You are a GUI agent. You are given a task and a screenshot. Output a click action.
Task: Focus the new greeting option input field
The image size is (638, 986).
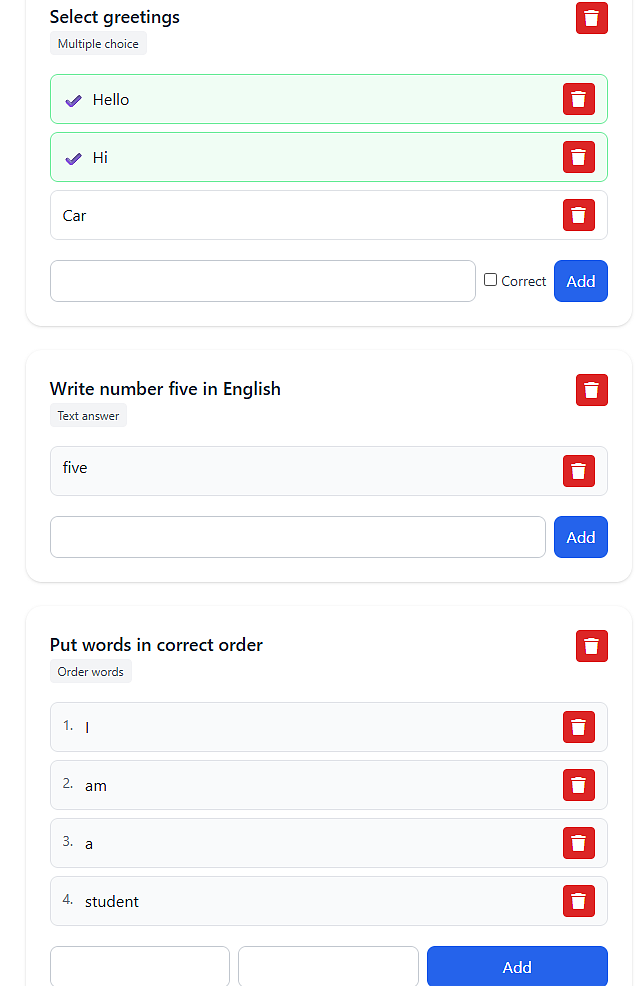coord(262,281)
